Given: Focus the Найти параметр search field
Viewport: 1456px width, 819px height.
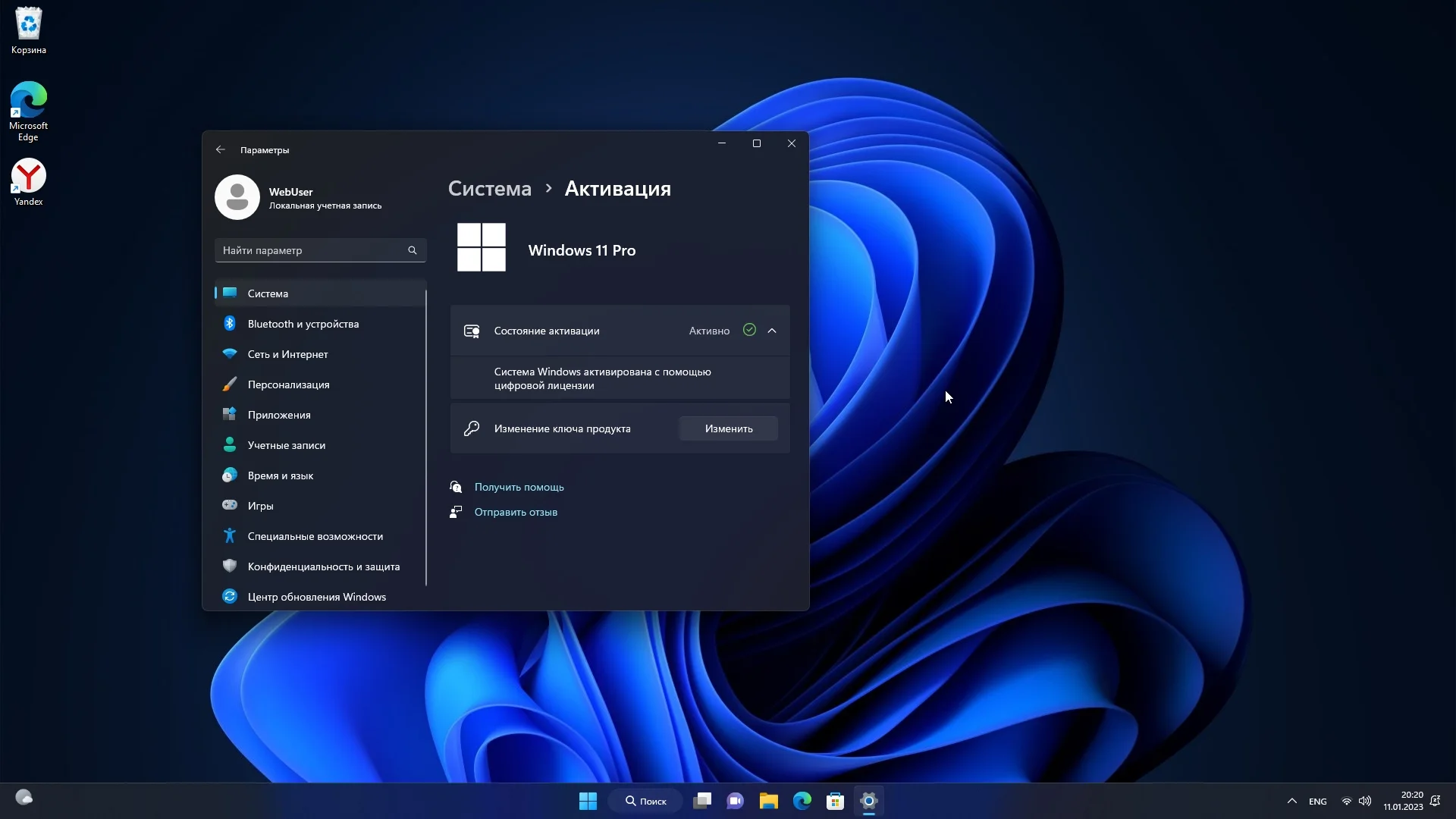Looking at the screenshot, I should pos(312,250).
